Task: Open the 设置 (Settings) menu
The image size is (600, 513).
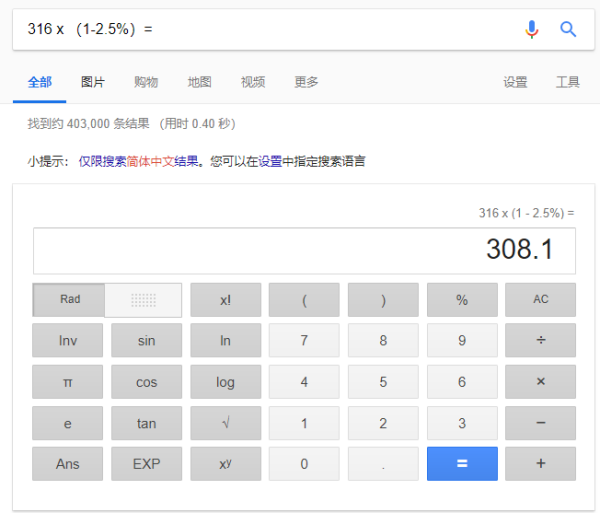Action: point(515,82)
